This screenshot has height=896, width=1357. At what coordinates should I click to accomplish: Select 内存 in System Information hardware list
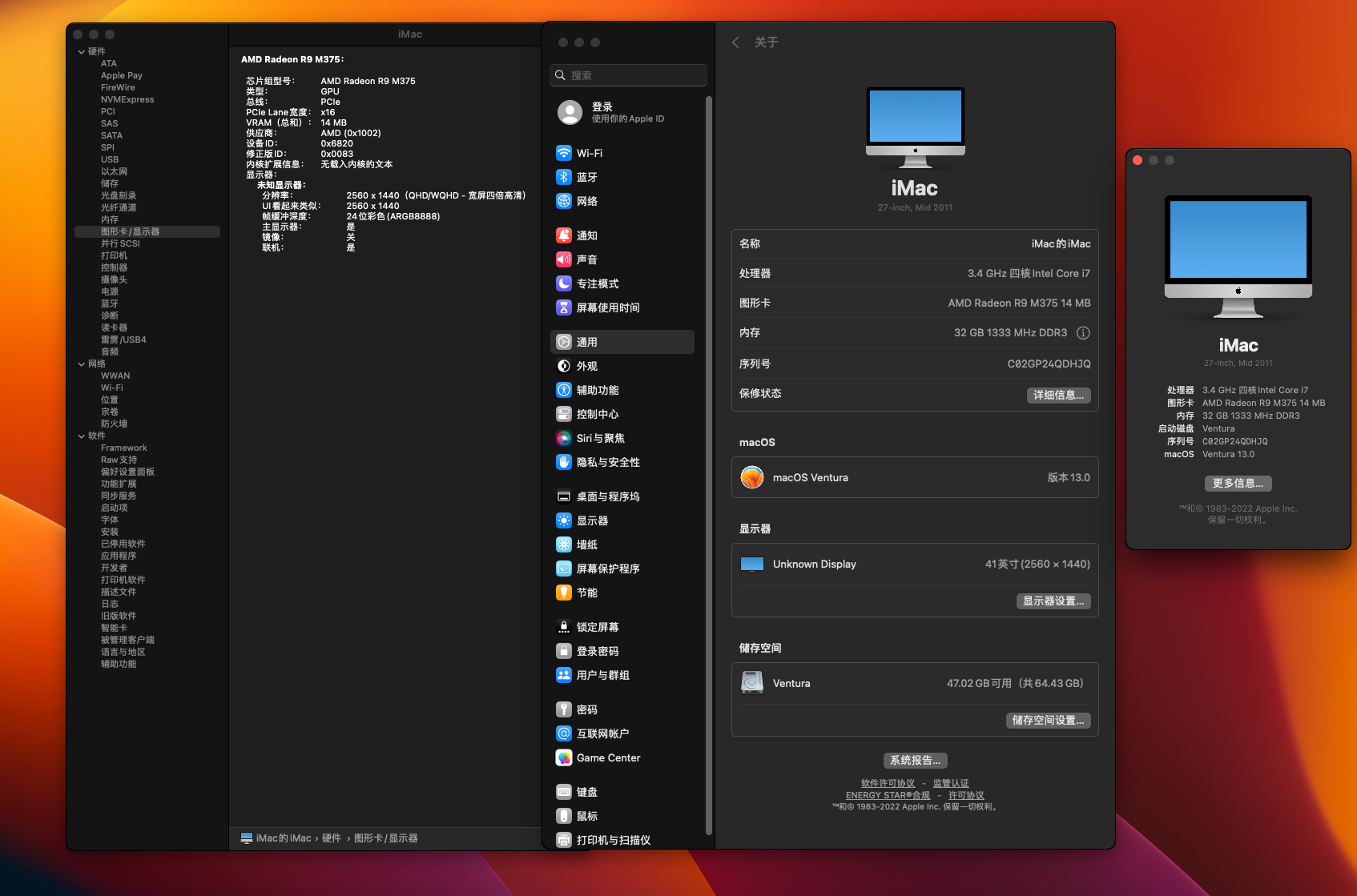[x=110, y=219]
